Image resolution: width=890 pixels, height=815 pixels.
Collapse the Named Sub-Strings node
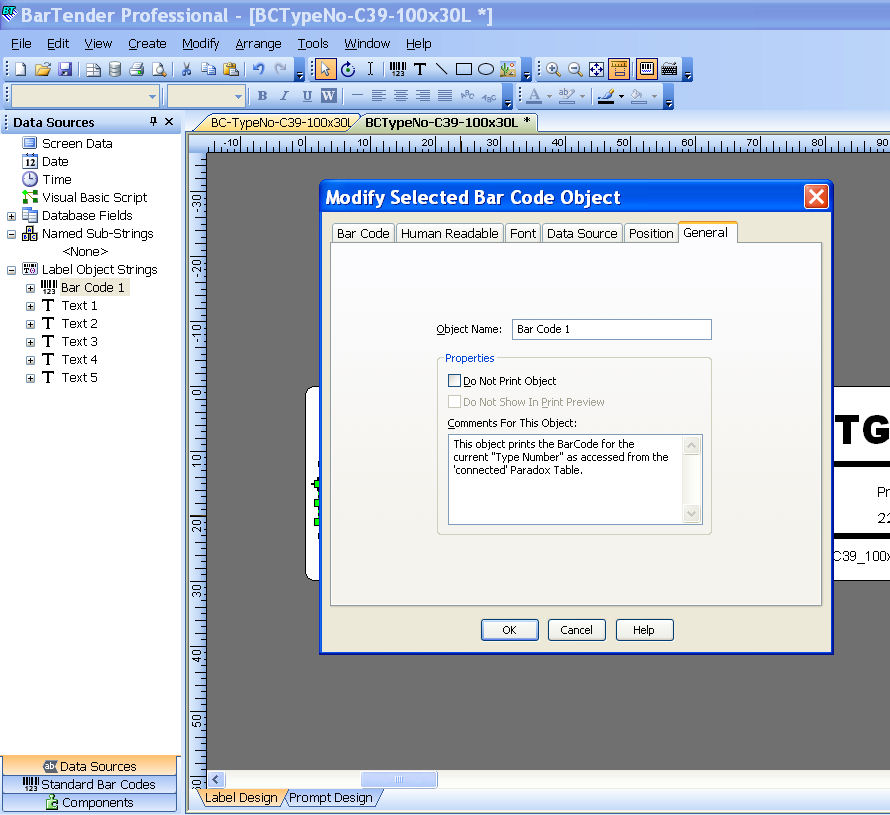(11, 234)
